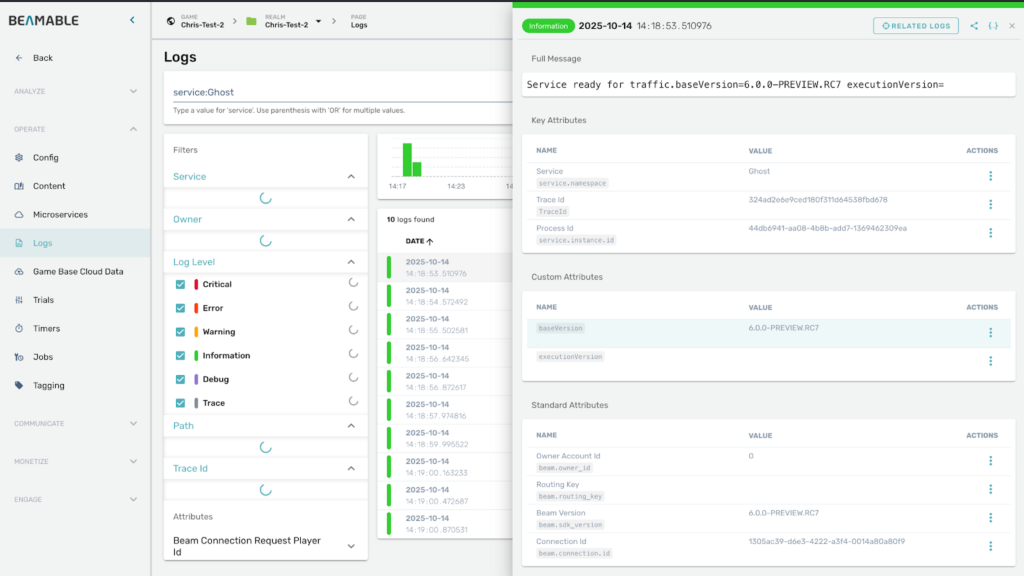The width and height of the screenshot is (1024, 576).
Task: Expand Beam Connection Request Player Id attribute
Action: (351, 546)
